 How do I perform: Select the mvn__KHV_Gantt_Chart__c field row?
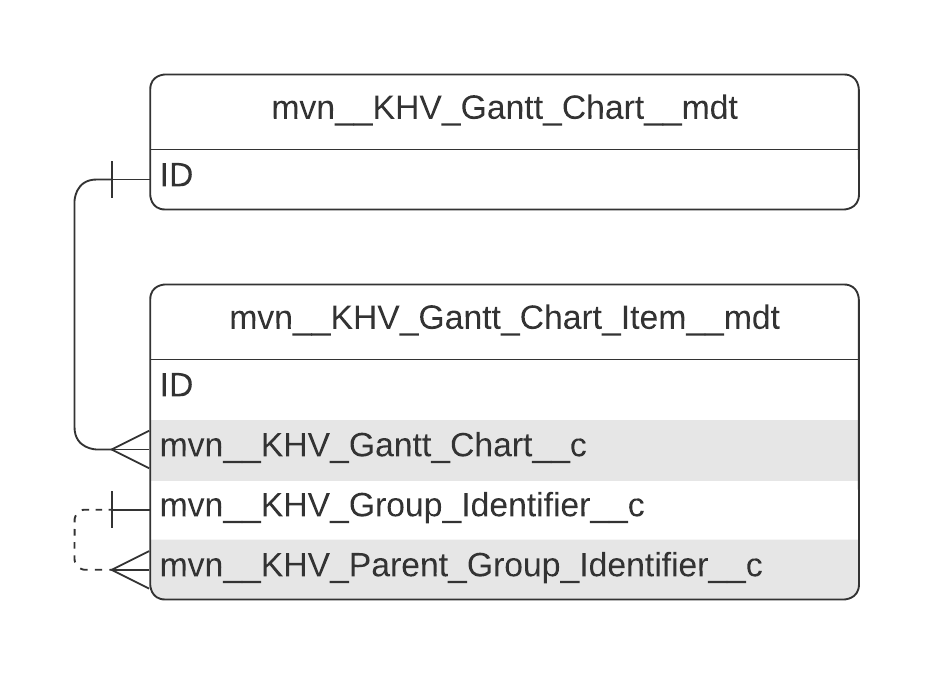[373, 446]
